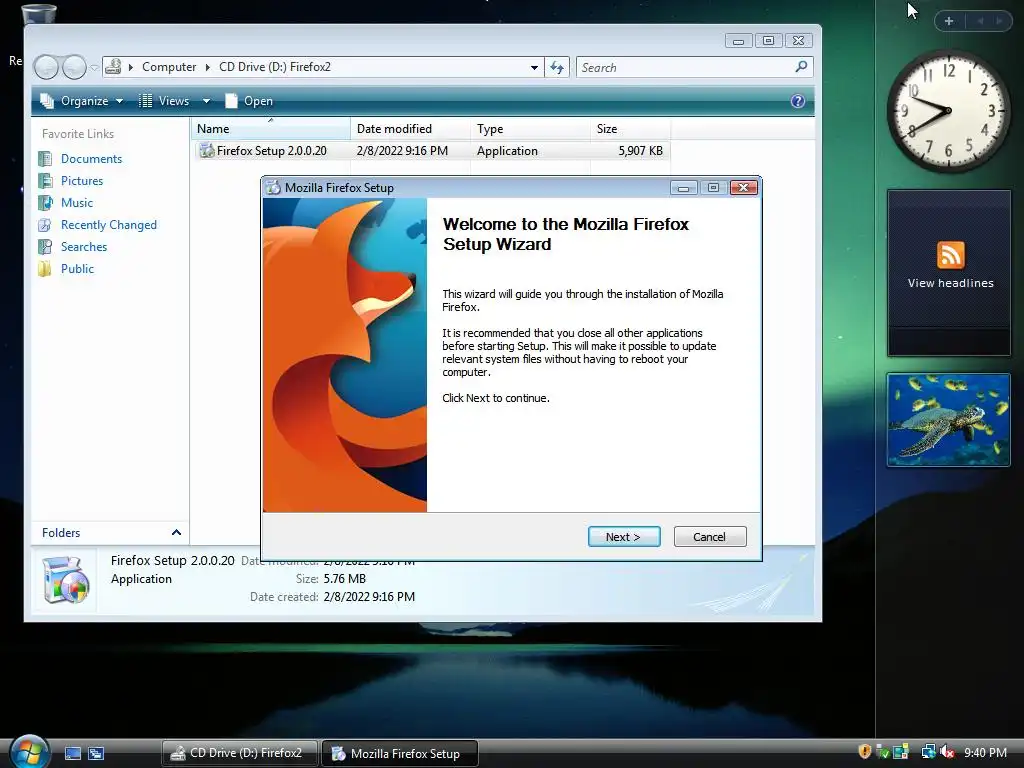
Task: Expand the Organize dropdown arrow
Action: [120, 101]
